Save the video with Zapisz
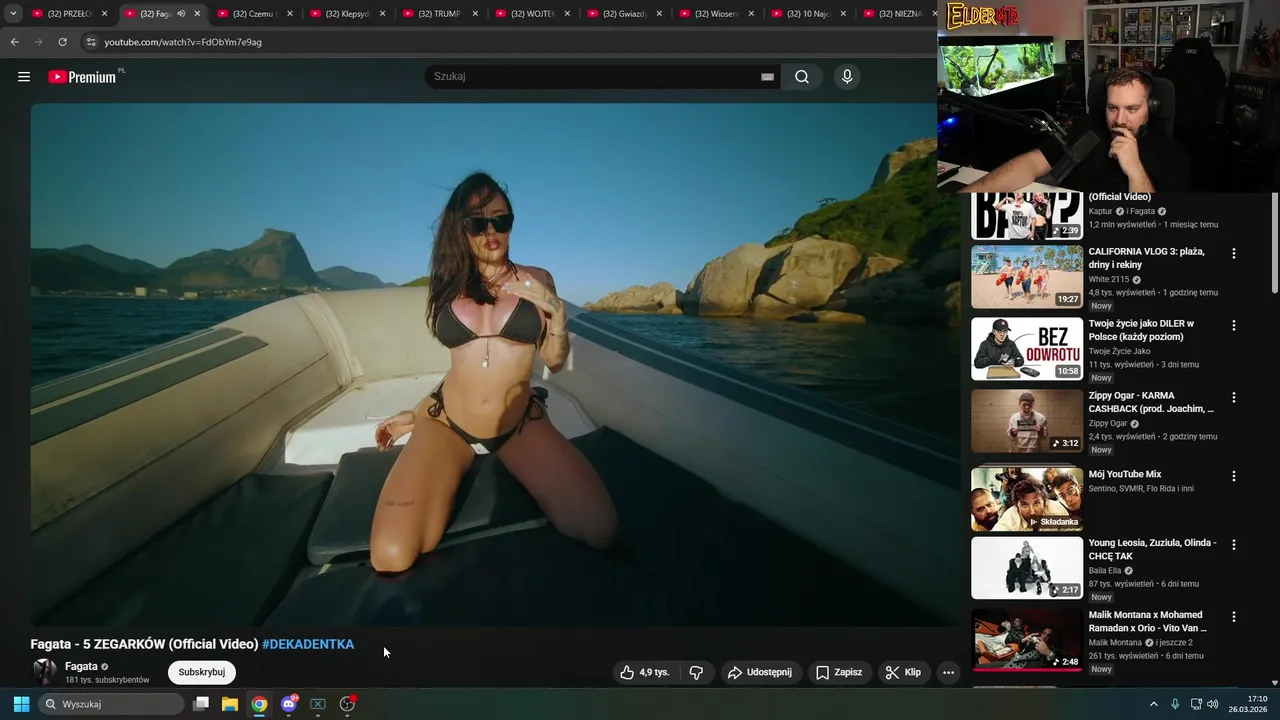The height and width of the screenshot is (720, 1280). click(839, 672)
